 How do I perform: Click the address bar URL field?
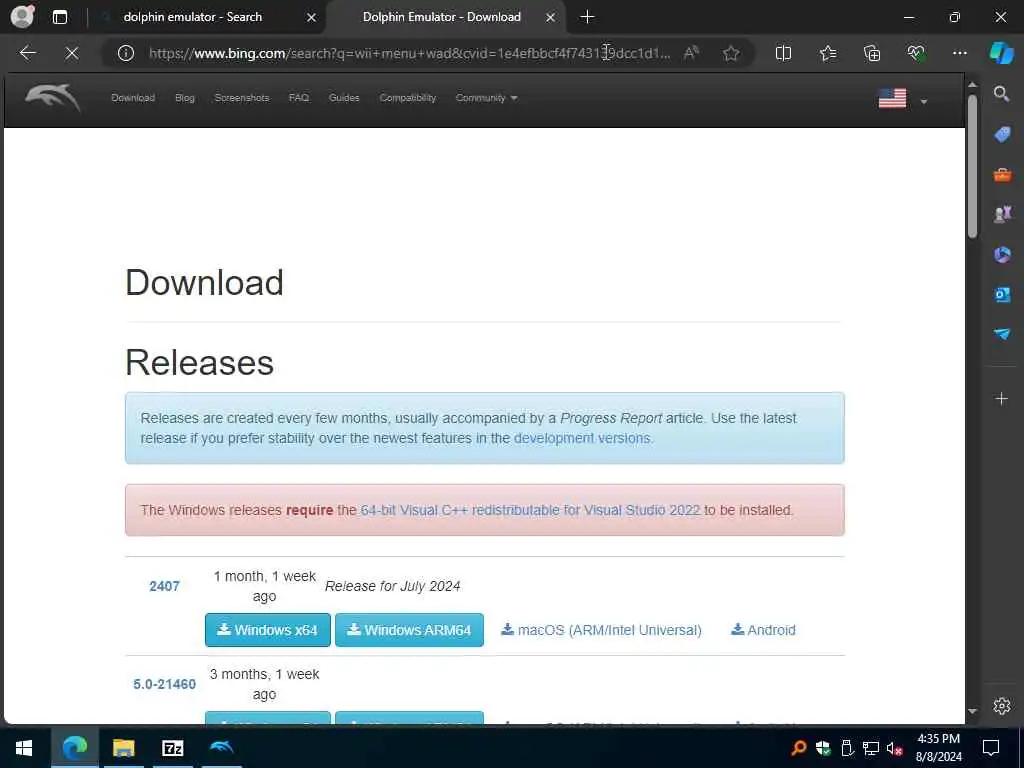click(409, 53)
